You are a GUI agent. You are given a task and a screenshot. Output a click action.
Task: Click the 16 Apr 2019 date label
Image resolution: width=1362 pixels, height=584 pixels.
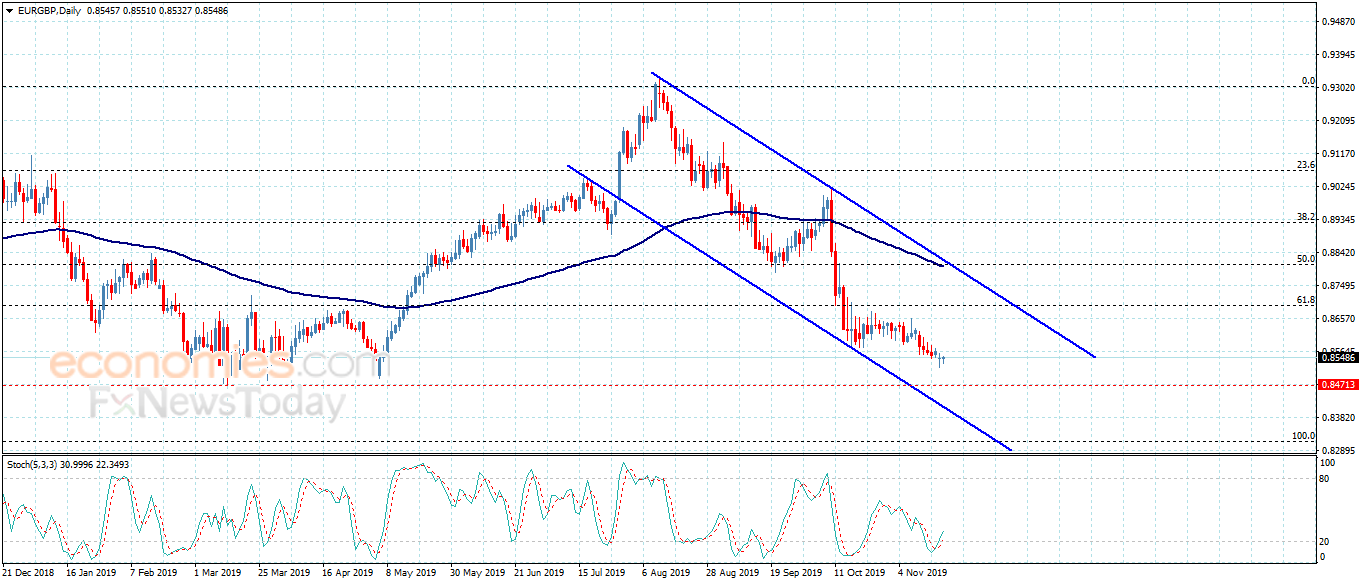click(x=348, y=574)
